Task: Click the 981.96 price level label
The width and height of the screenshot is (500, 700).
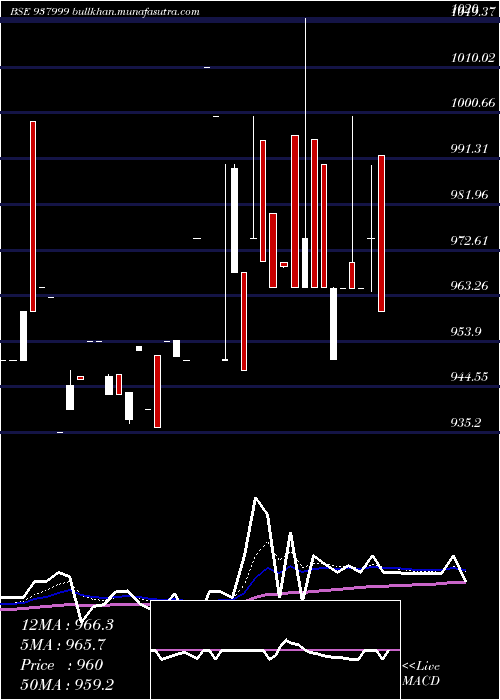Action: [469, 195]
